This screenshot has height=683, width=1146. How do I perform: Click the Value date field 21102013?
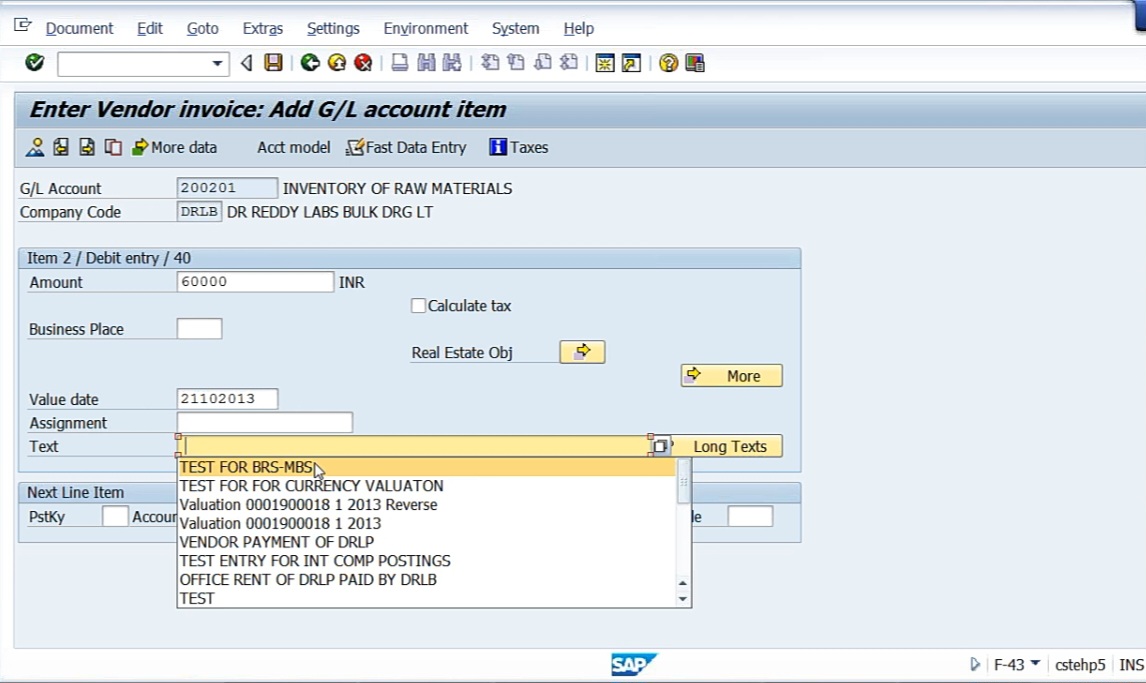[227, 399]
